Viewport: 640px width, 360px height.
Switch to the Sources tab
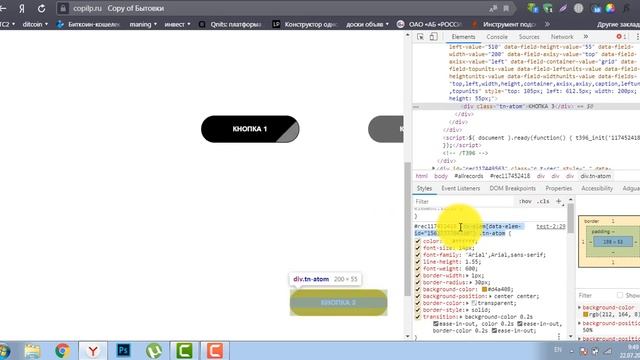(529, 37)
